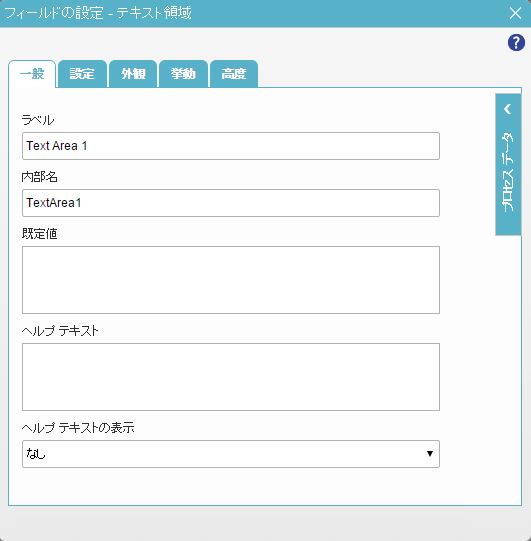The width and height of the screenshot is (531, 541).
Task: Focus the 内部名 field with TextArea1
Action: pos(231,203)
